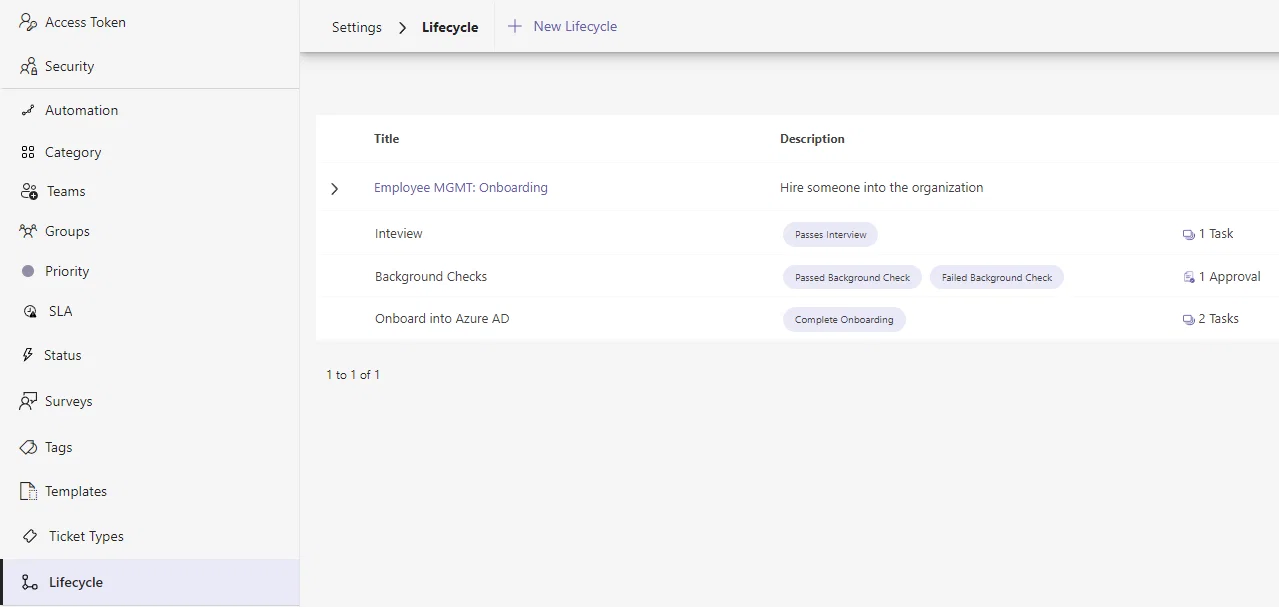Click the '2 Tasks' count text
Image resolution: width=1279 pixels, height=607 pixels.
pos(1219,319)
